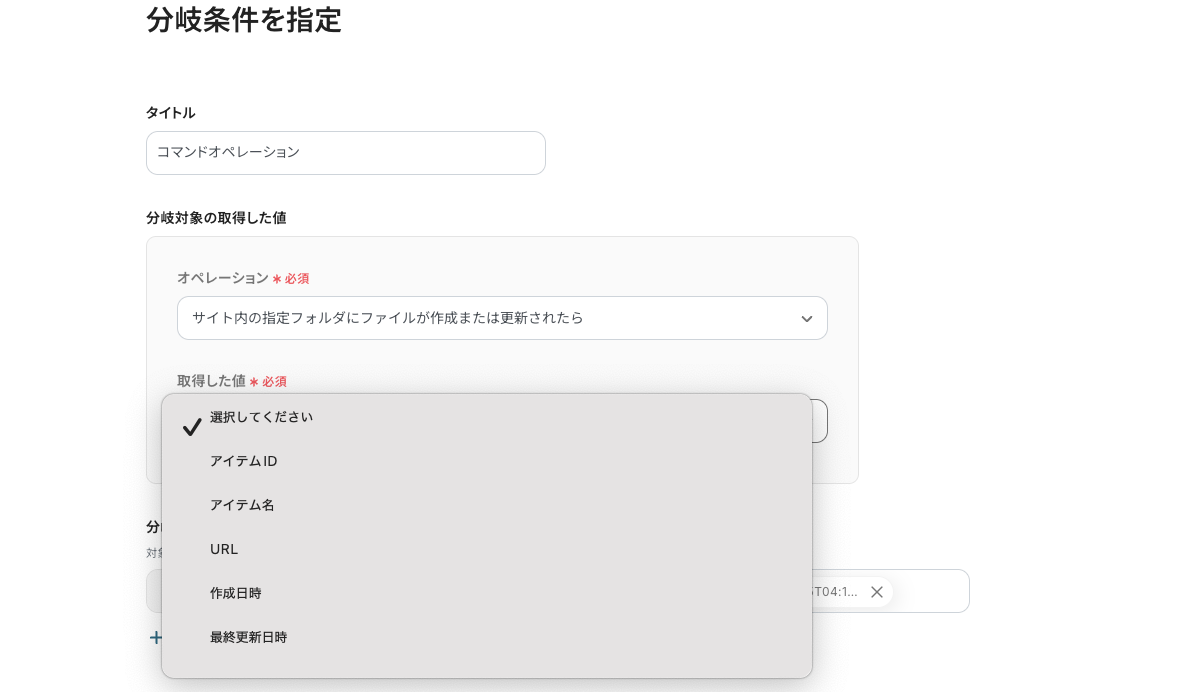Viewport: 1184px width, 692px height.
Task: Remove the T04:1... value chip
Action: click(877, 592)
